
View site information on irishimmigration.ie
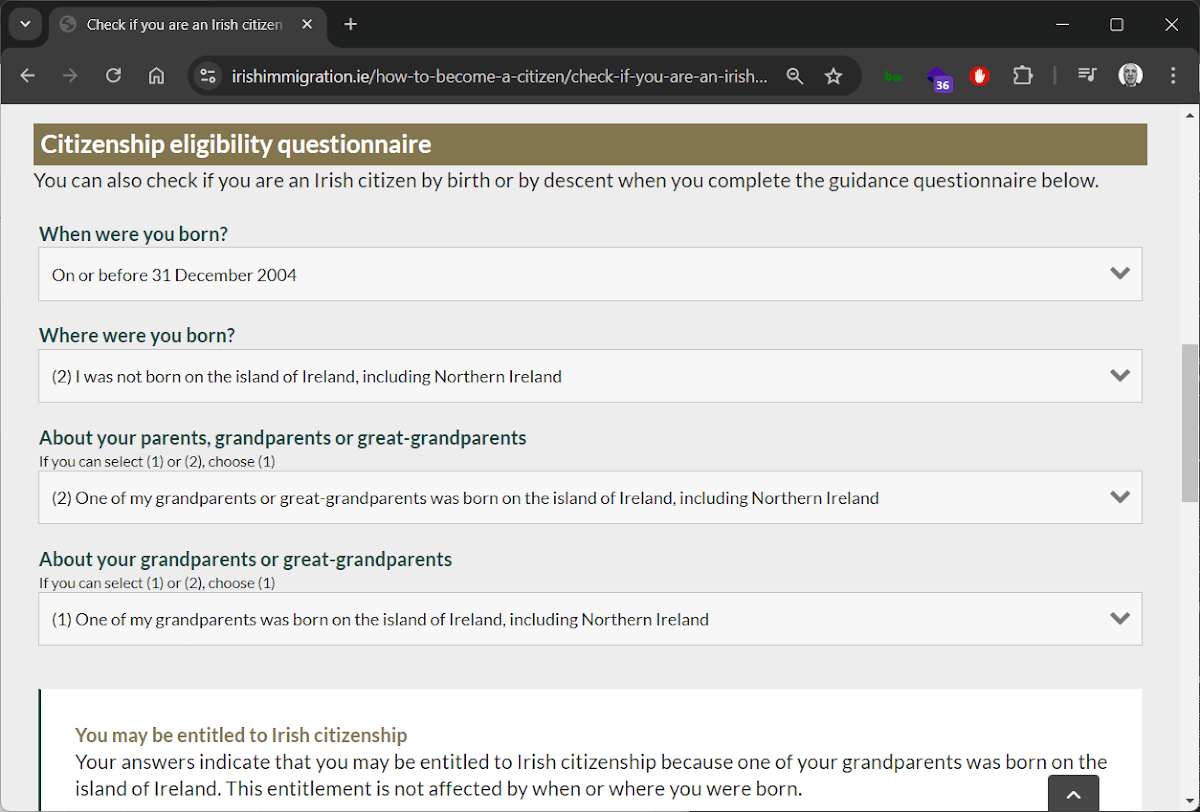(x=207, y=75)
